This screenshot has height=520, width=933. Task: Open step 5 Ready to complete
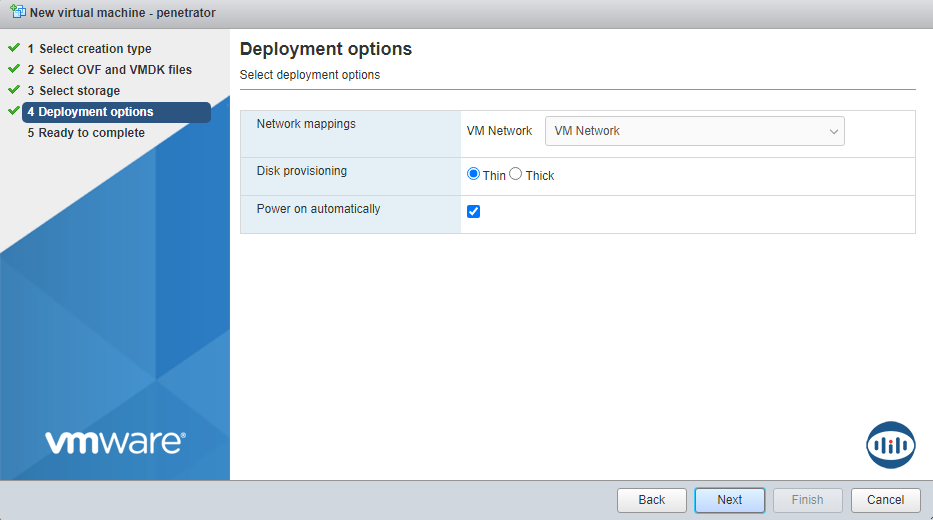tap(91, 133)
